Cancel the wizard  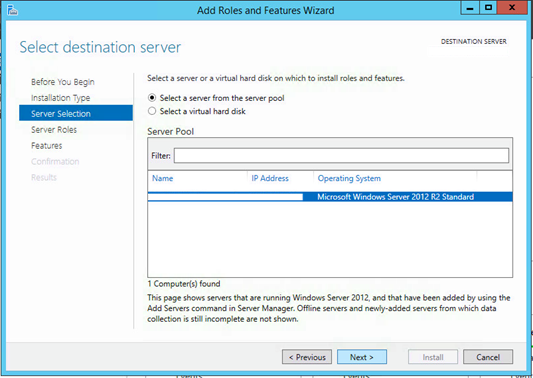coord(488,357)
